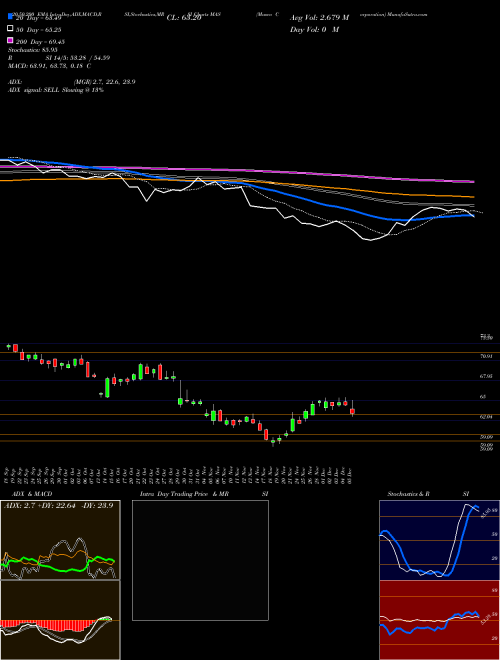Click the 67.95 price axis label
The height and width of the screenshot is (660, 500).
coord(486,376)
